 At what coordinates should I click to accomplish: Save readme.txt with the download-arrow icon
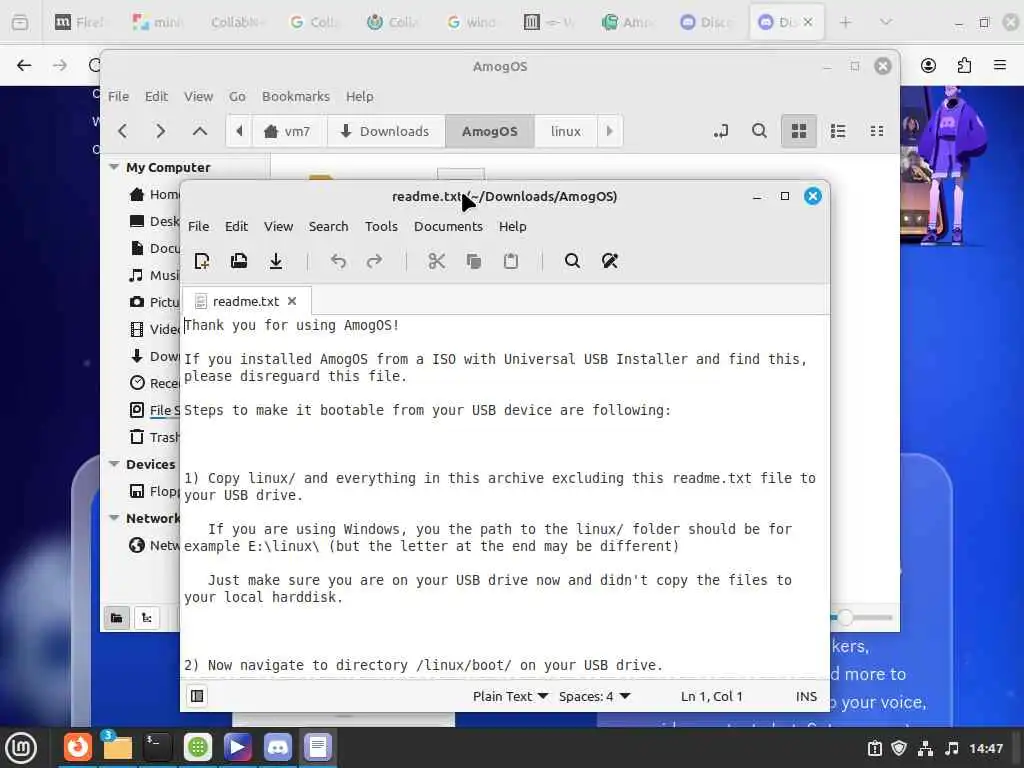pyautogui.click(x=276, y=261)
